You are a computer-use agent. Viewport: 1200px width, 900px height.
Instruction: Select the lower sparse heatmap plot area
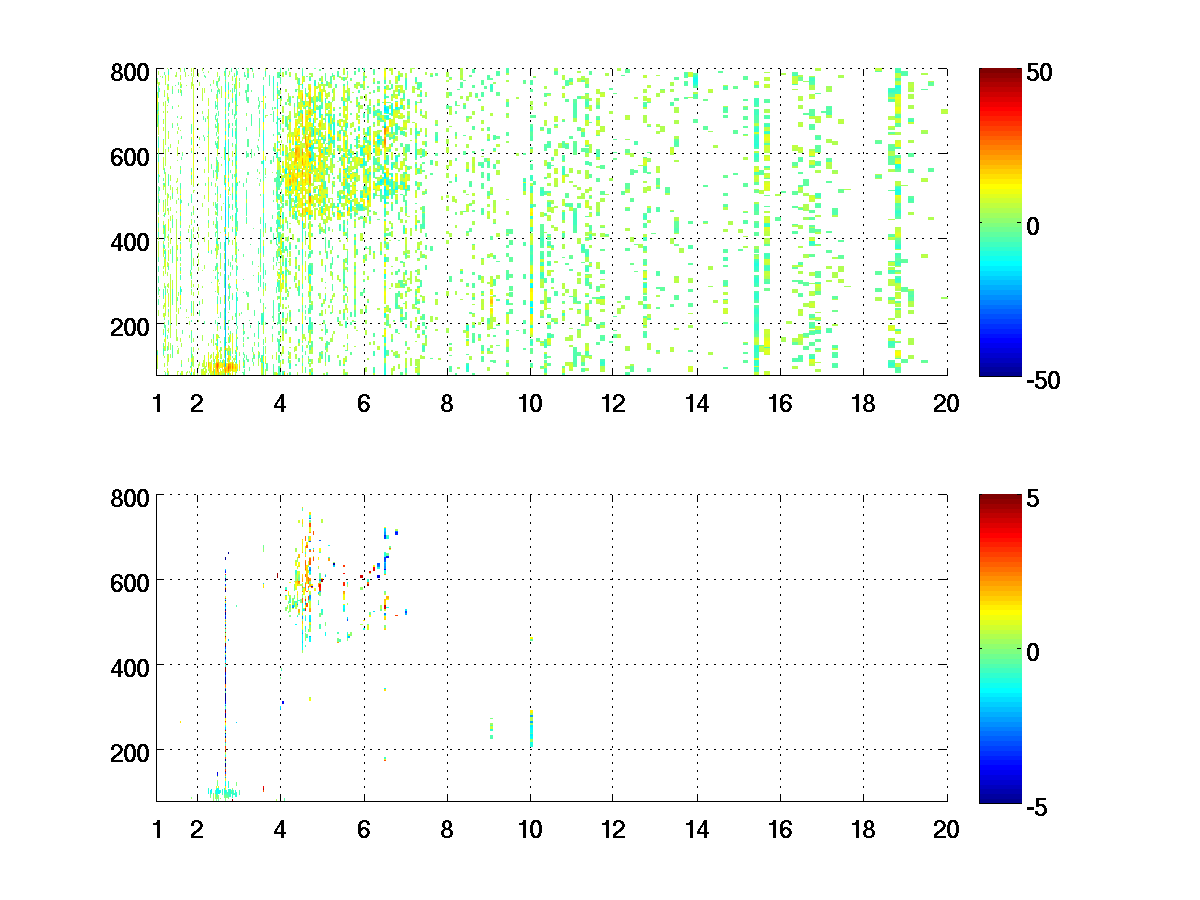coord(552,647)
